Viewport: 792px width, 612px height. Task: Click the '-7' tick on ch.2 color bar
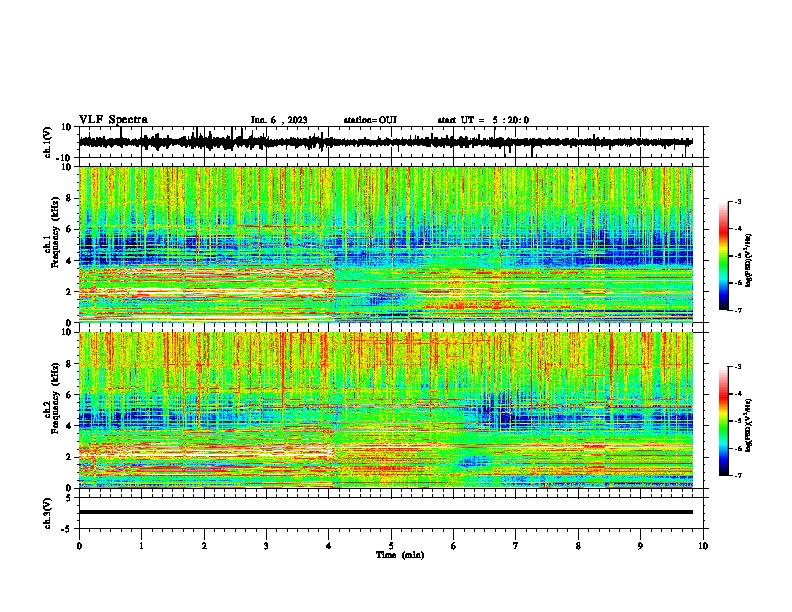(x=738, y=475)
